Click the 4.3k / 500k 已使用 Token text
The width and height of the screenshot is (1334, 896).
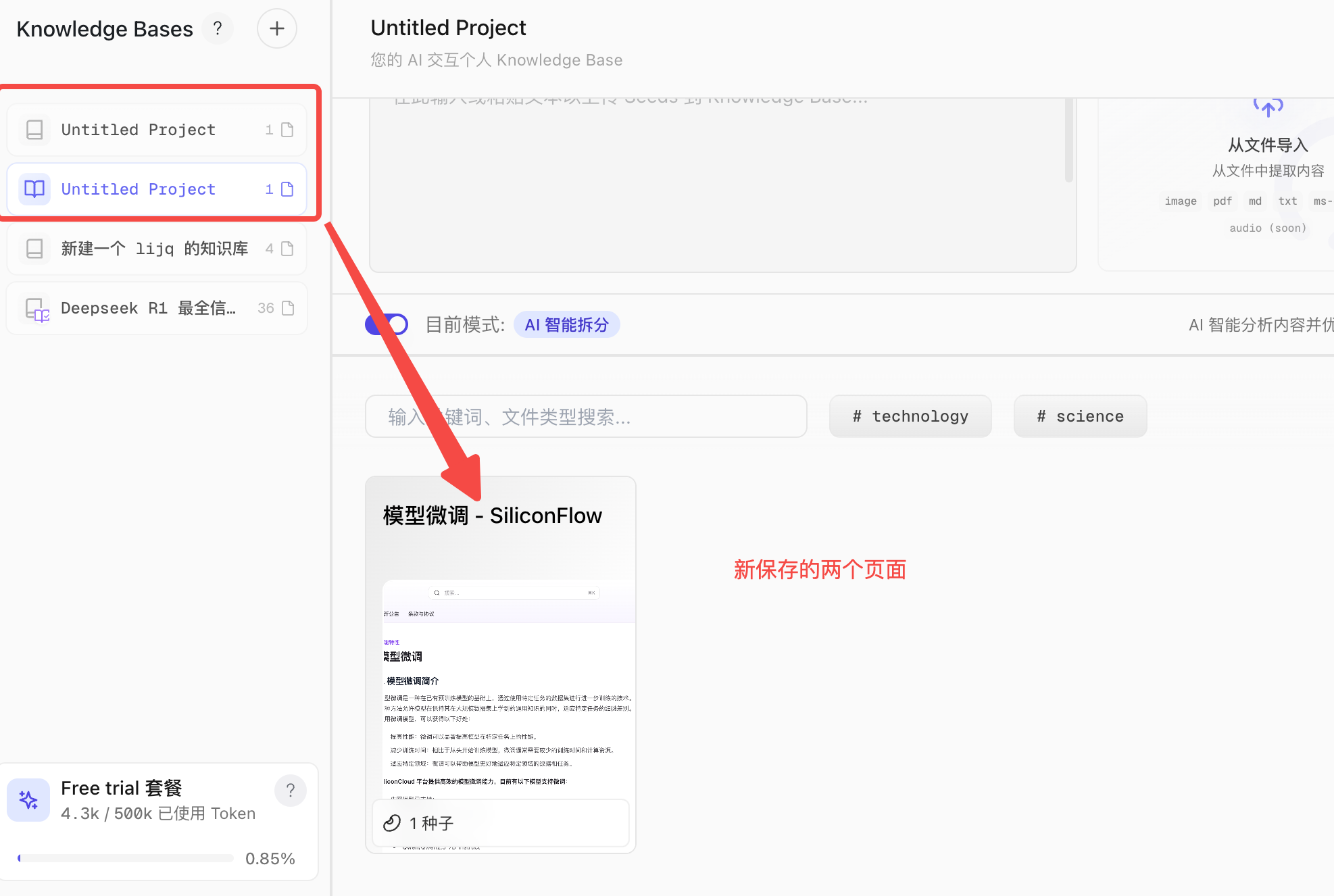tap(158, 814)
